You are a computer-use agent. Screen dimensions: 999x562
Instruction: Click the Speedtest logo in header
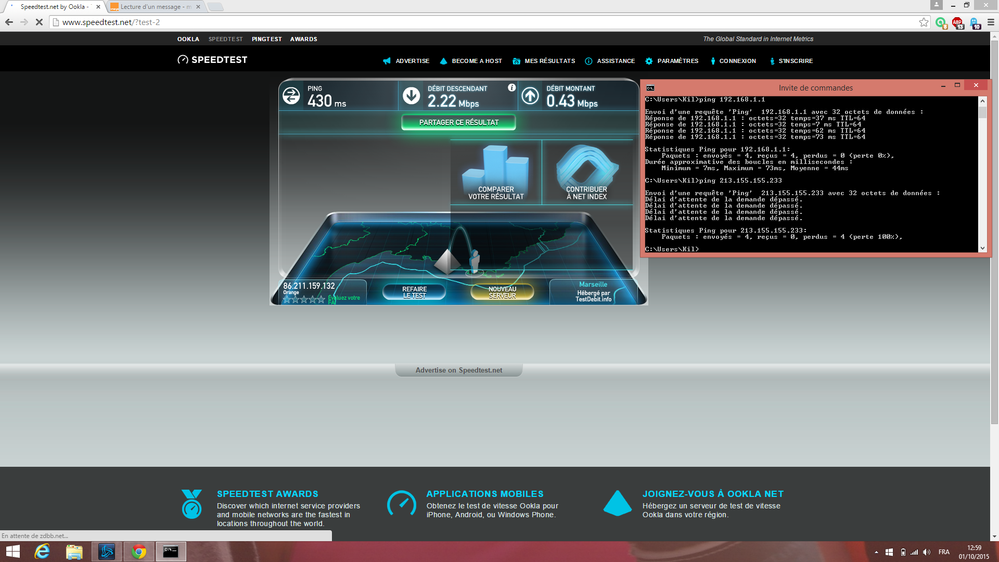tap(212, 60)
